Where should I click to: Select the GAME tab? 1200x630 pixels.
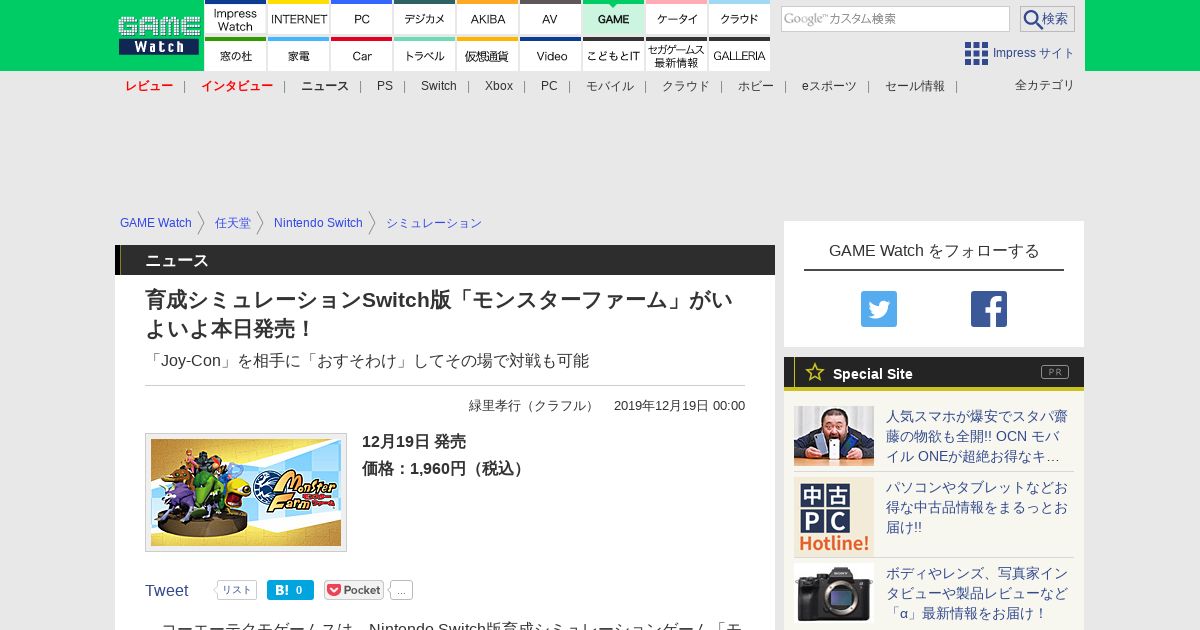pyautogui.click(x=614, y=18)
